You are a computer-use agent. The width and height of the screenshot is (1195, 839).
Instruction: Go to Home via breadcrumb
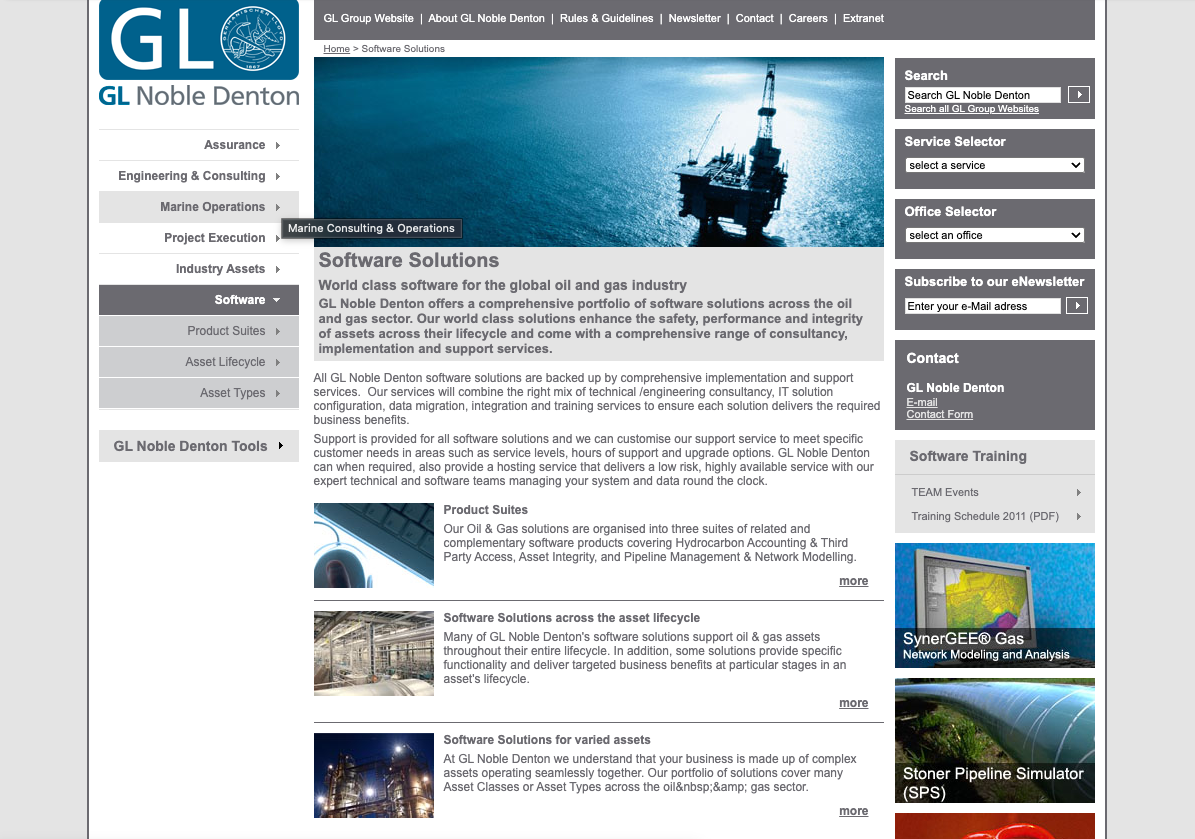336,49
